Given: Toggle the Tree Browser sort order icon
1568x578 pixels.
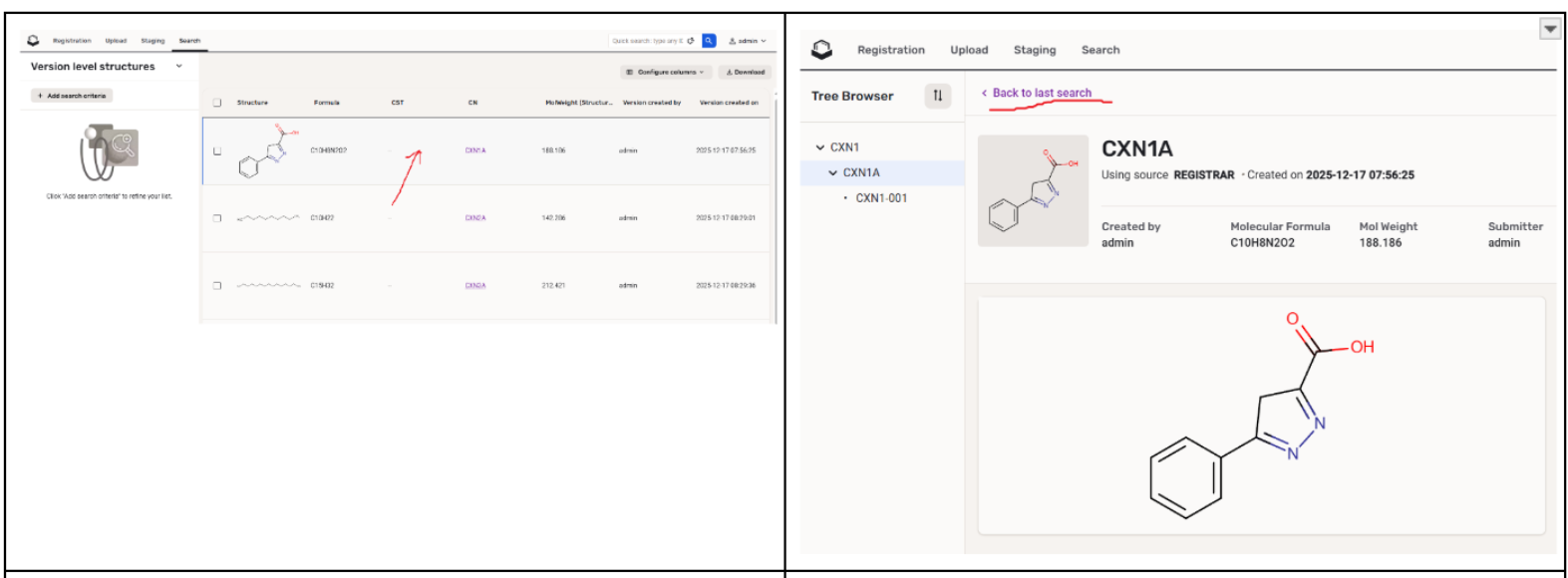Looking at the screenshot, I should [x=937, y=96].
